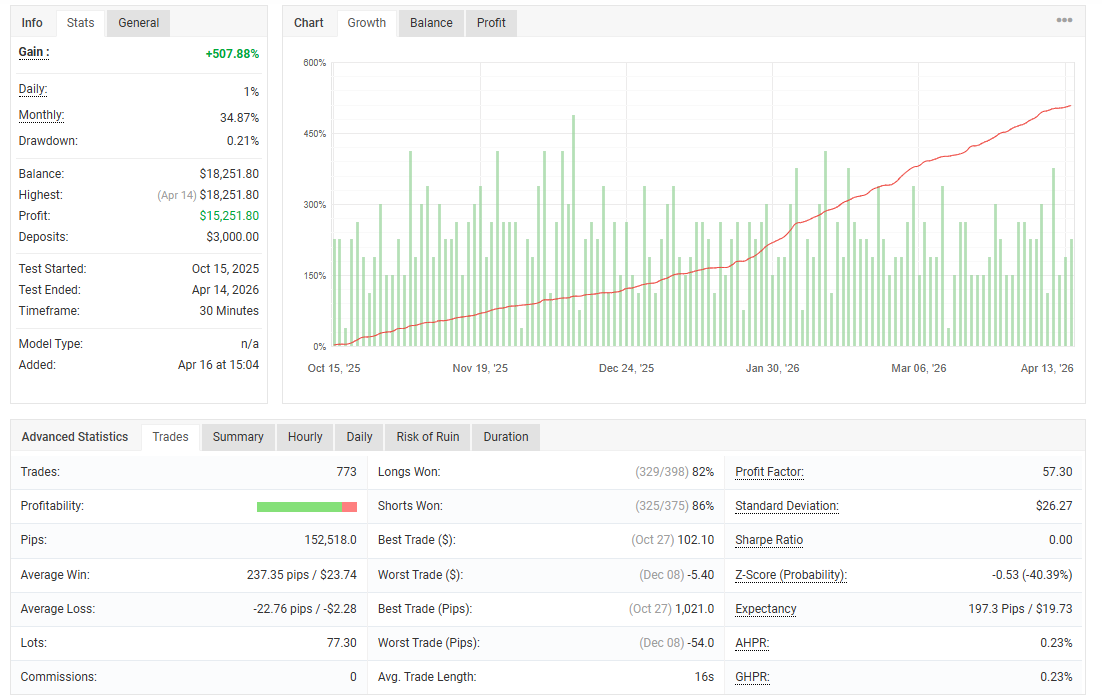
Task: Select the Growth chart tab
Action: tap(367, 22)
